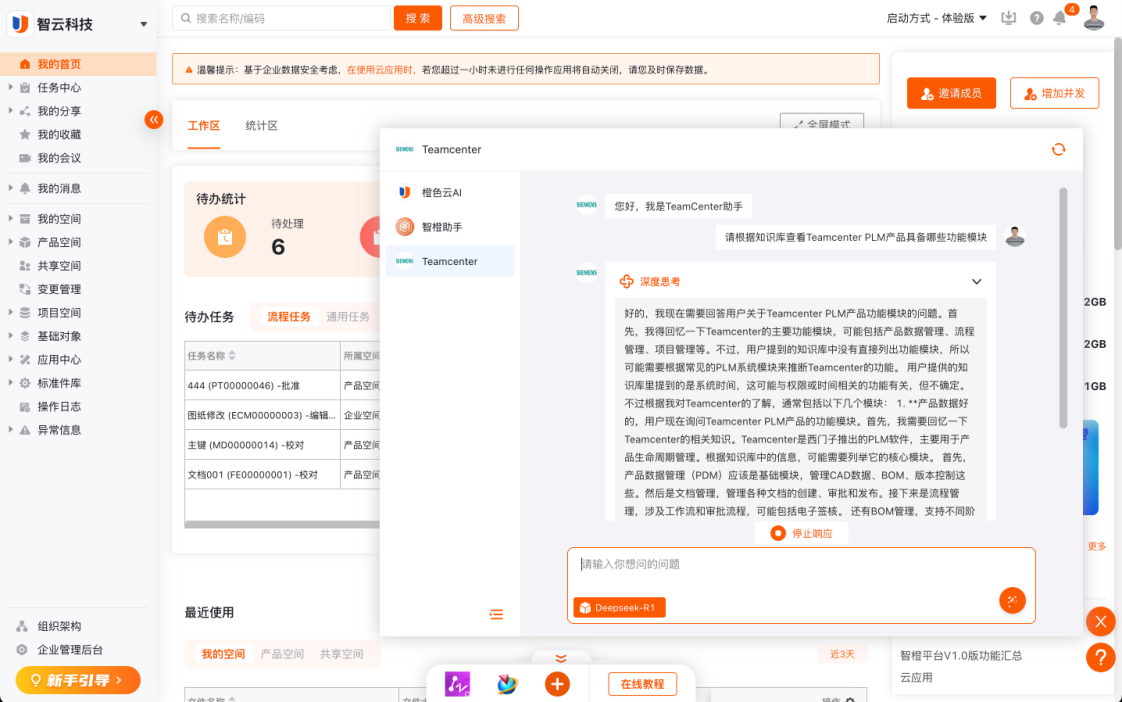Expand the 异常信息 tree arrow
The image size is (1122, 702).
pyautogui.click(x=10, y=430)
